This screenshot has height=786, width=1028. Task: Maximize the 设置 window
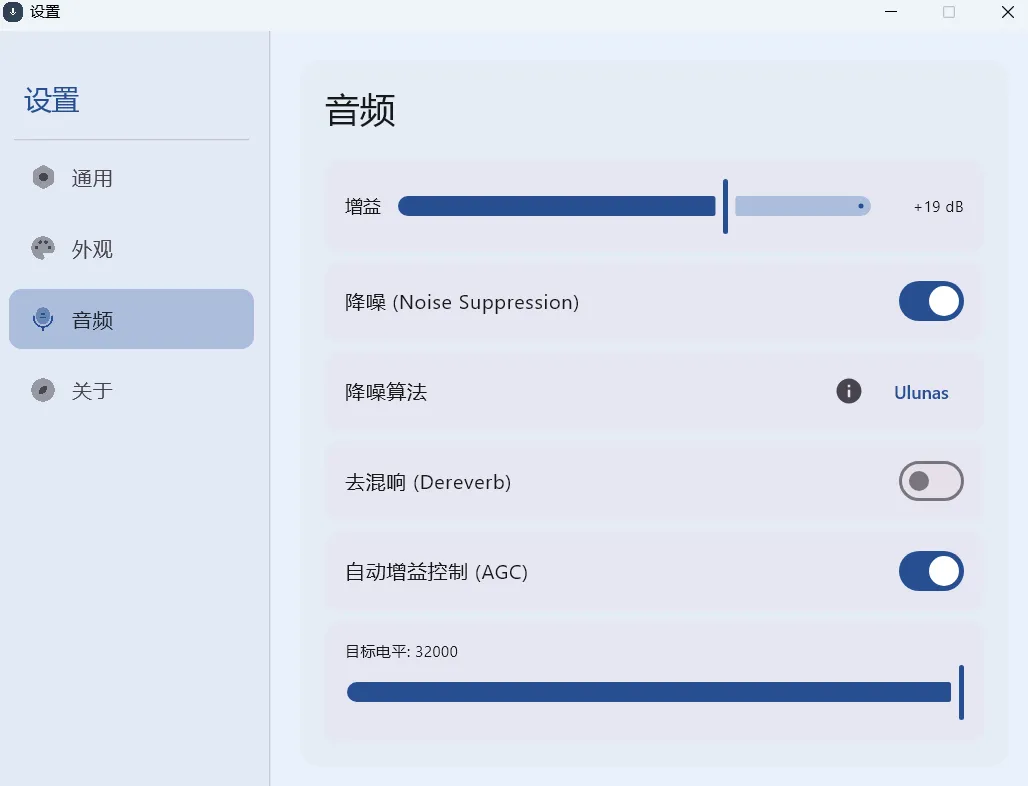pyautogui.click(x=949, y=12)
